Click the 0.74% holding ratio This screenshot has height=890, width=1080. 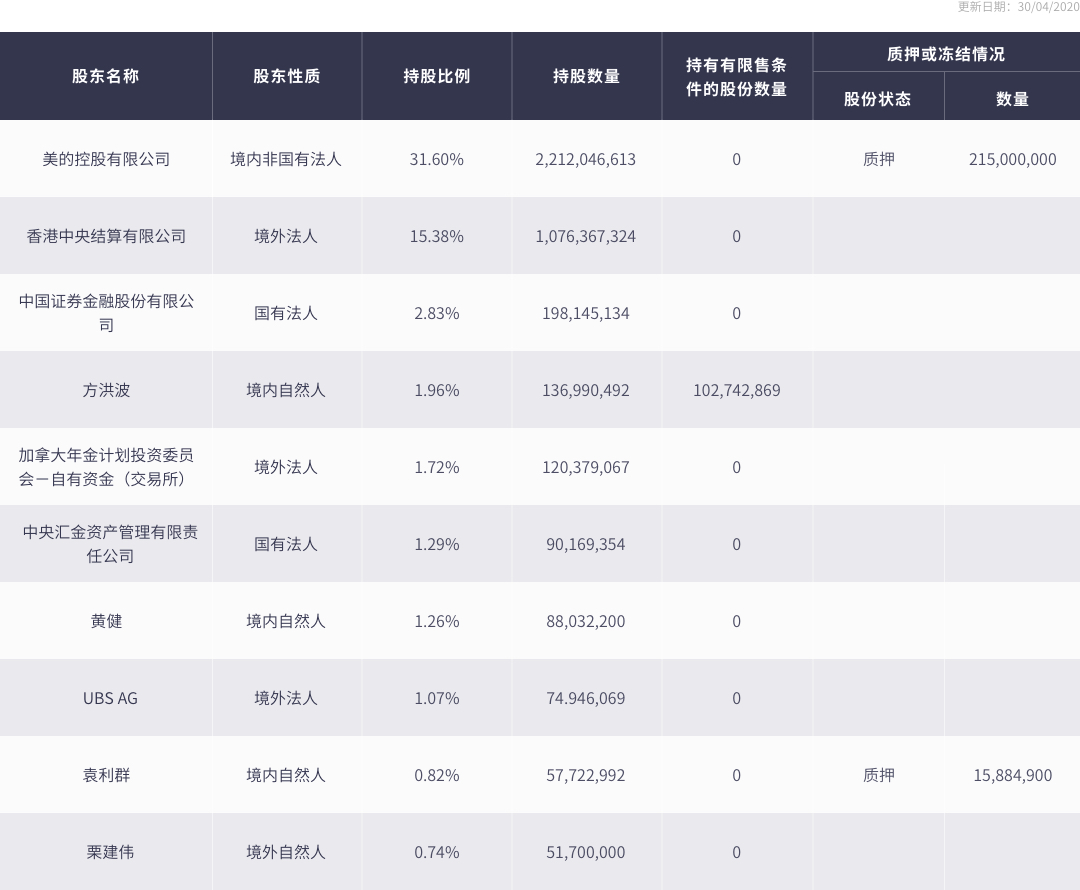click(x=437, y=852)
